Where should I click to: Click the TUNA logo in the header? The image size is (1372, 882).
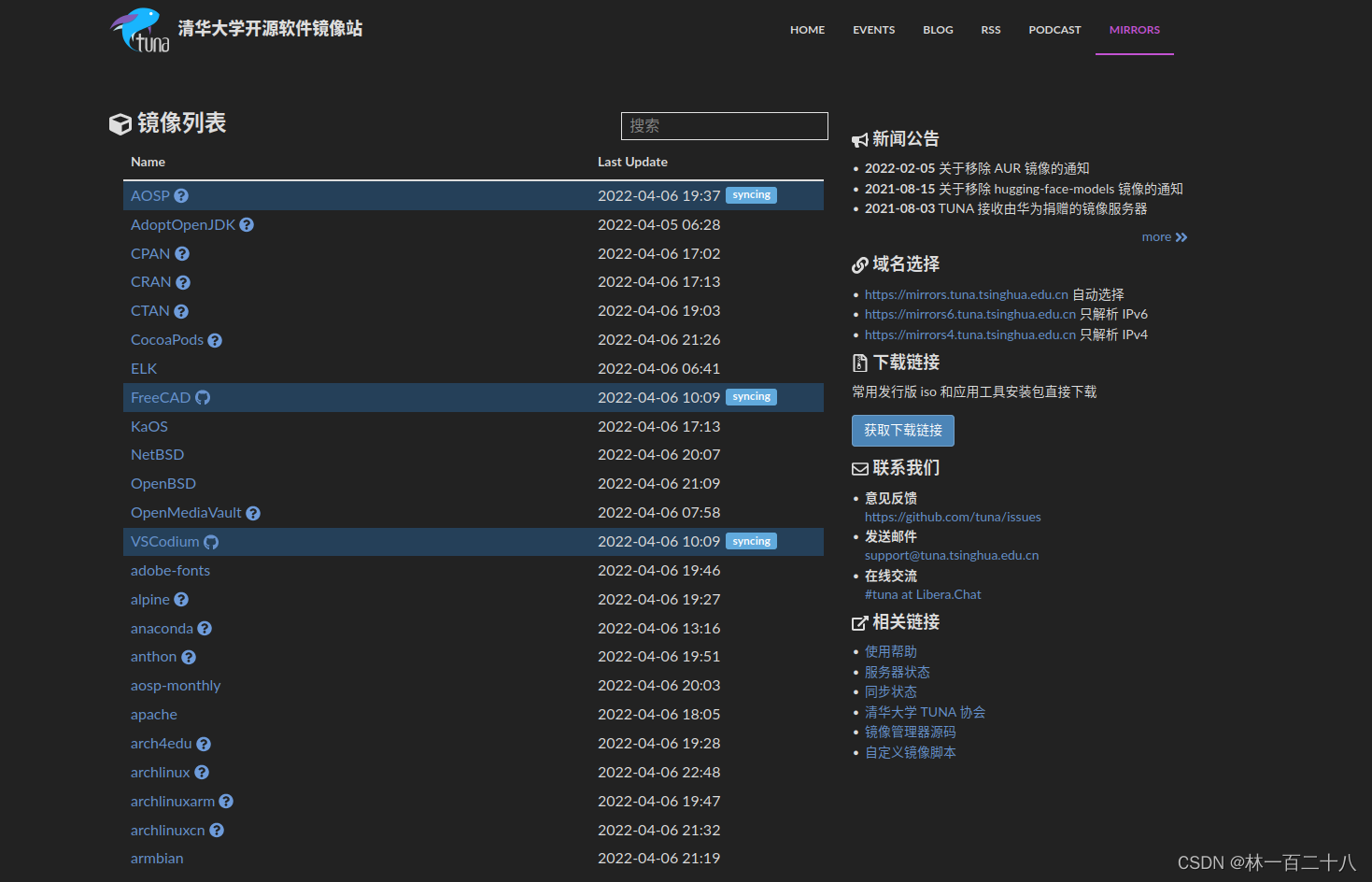140,30
